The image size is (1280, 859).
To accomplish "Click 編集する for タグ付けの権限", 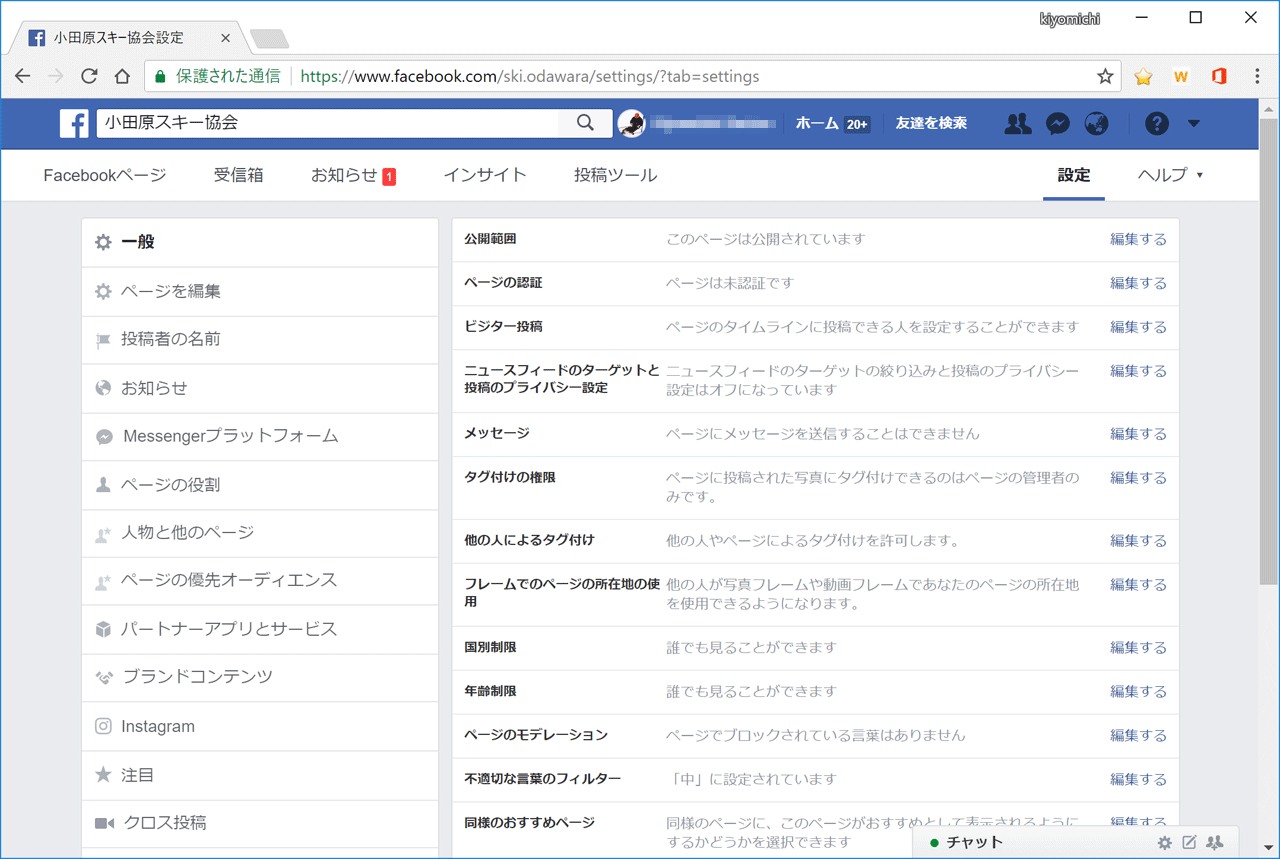I will 1138,478.
